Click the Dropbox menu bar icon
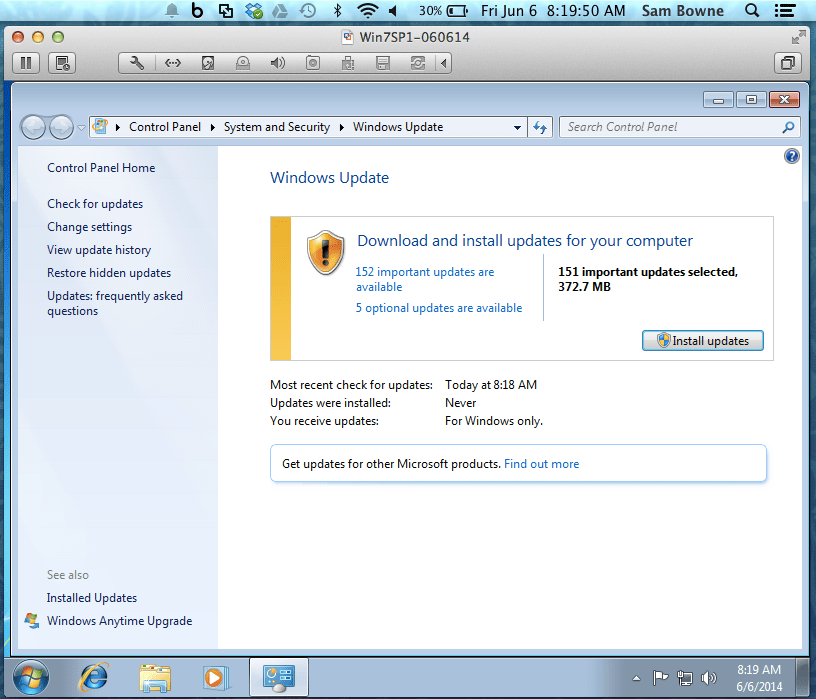 [254, 10]
